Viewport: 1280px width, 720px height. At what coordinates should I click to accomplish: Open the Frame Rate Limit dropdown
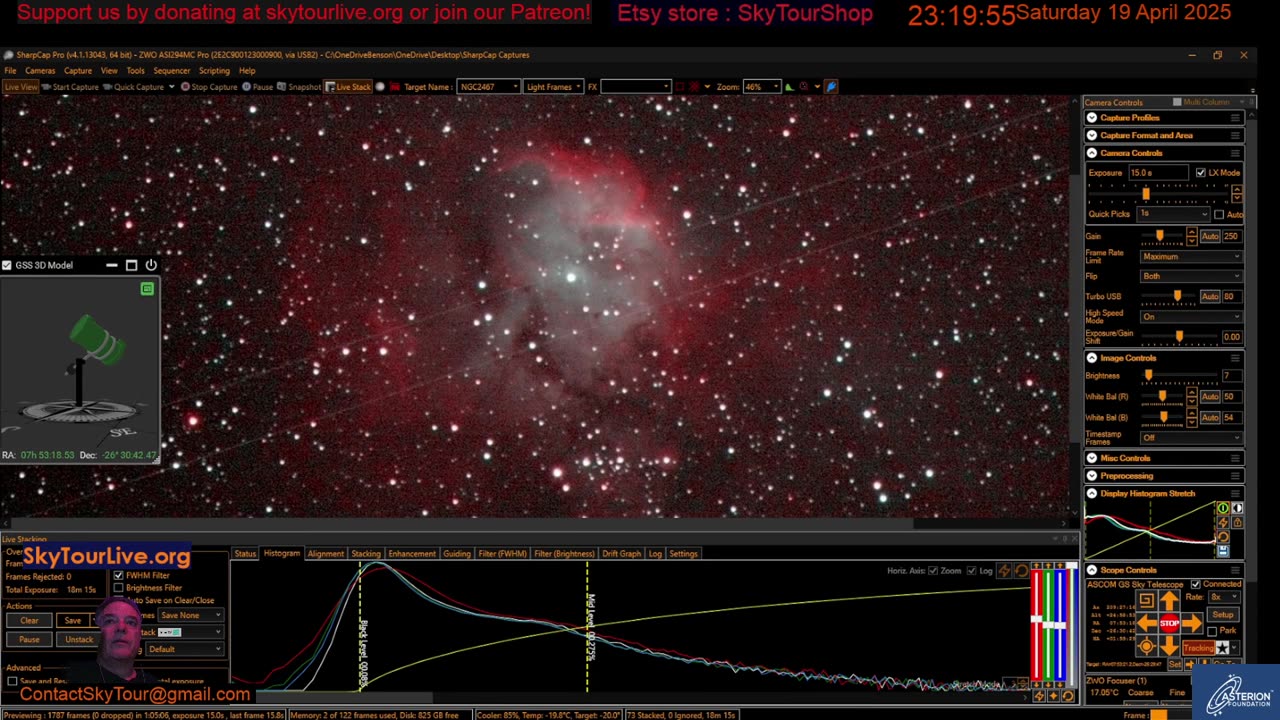coord(1191,256)
